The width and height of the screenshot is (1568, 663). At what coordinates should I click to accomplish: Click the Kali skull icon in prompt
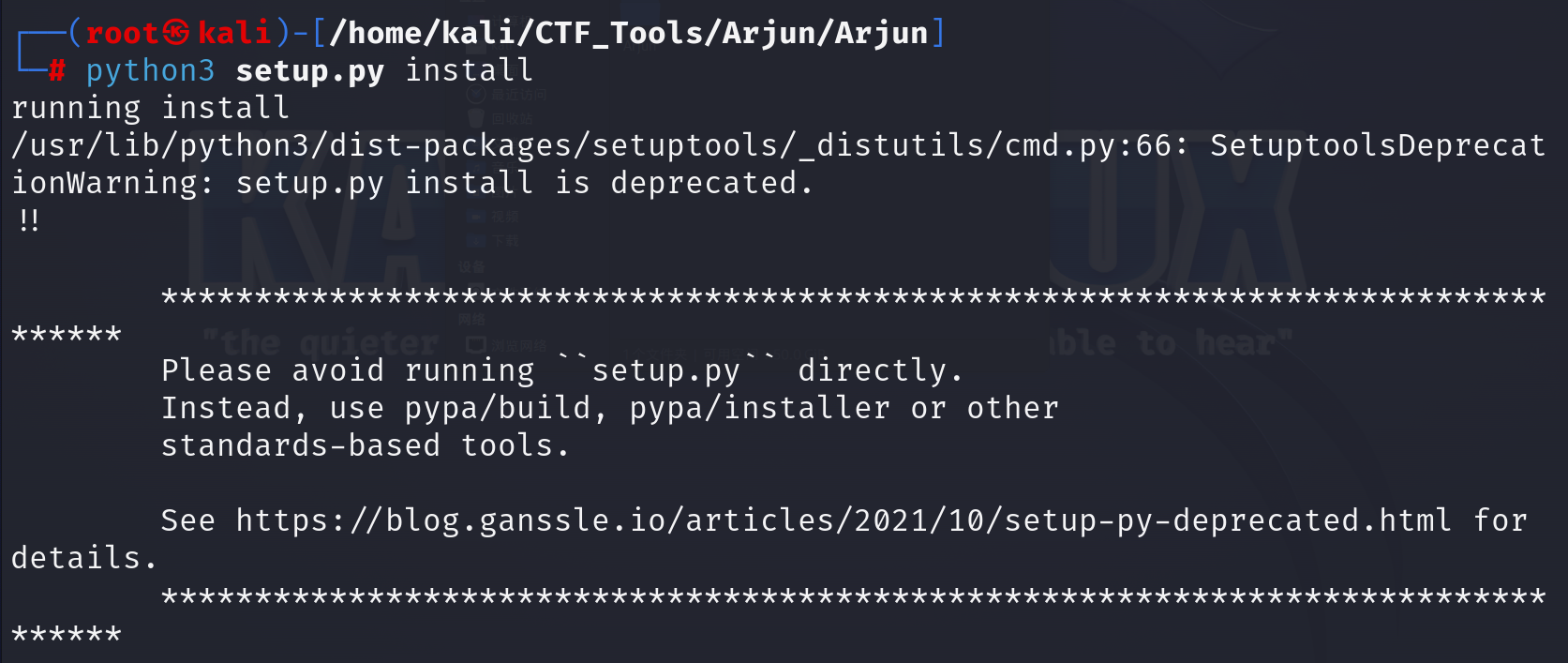(176, 33)
